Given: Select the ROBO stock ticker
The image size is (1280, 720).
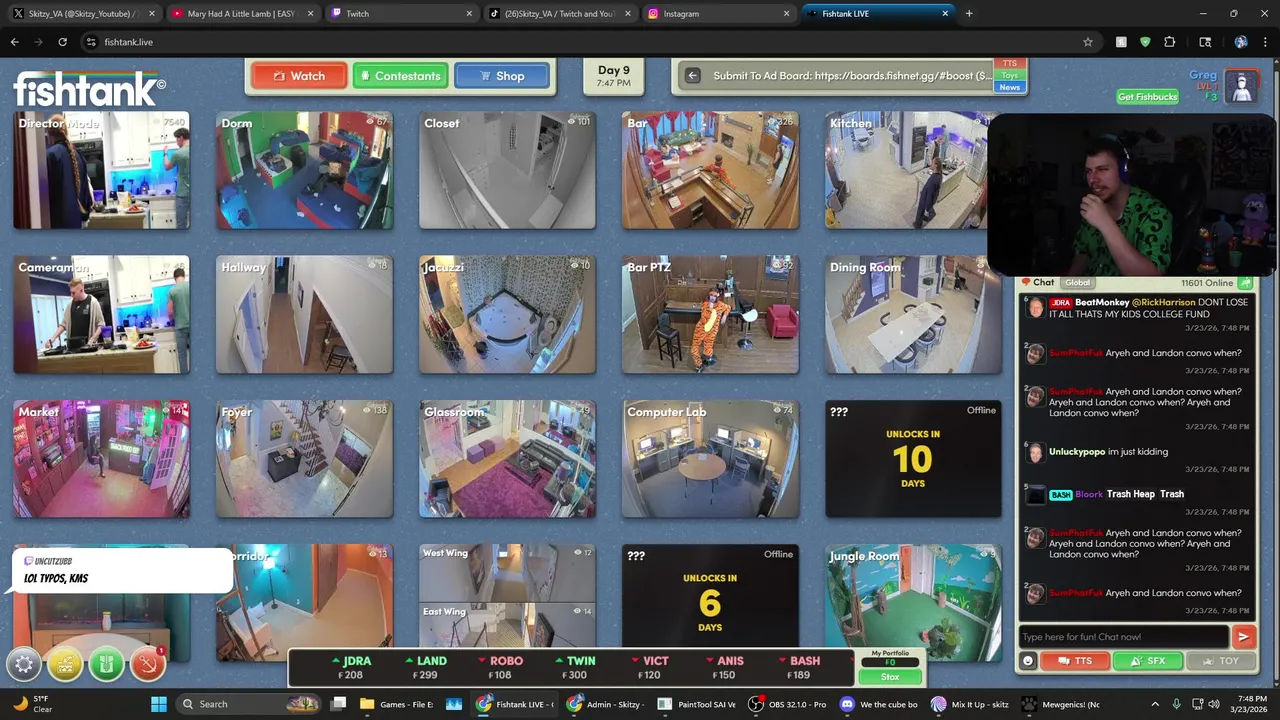Looking at the screenshot, I should pos(502,668).
